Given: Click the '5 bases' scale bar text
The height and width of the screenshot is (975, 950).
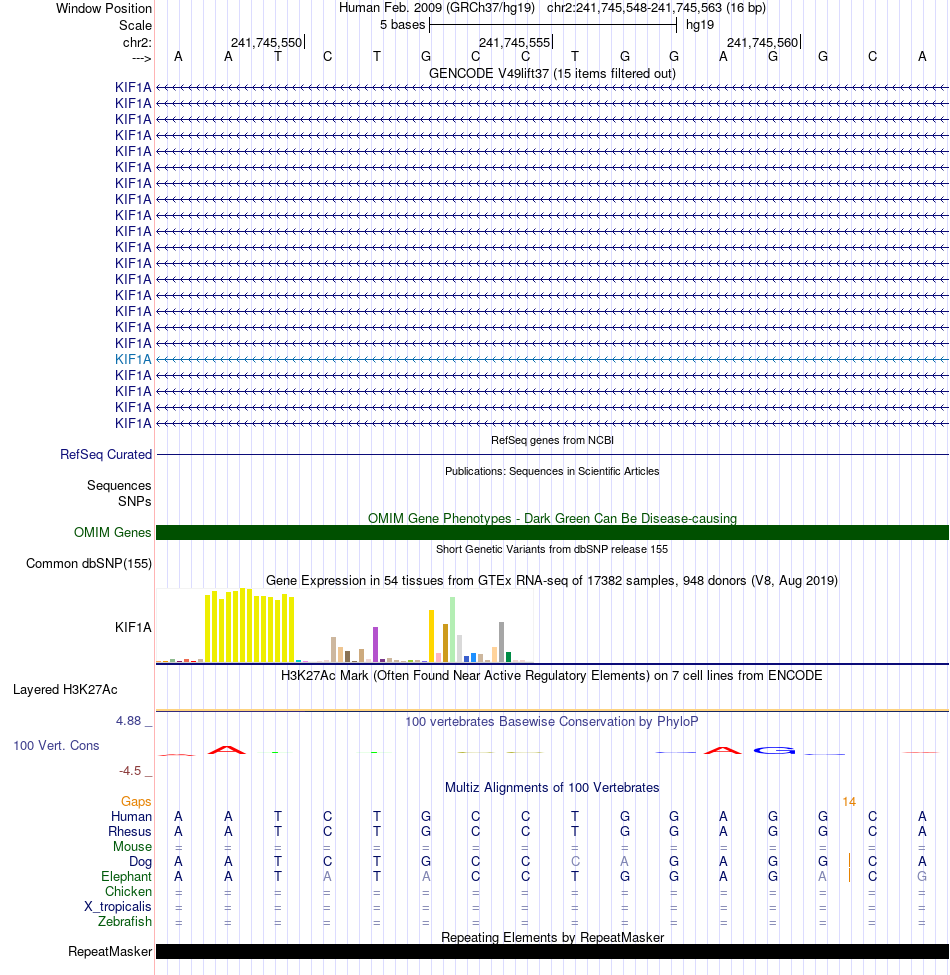Looking at the screenshot, I should pyautogui.click(x=402, y=25).
